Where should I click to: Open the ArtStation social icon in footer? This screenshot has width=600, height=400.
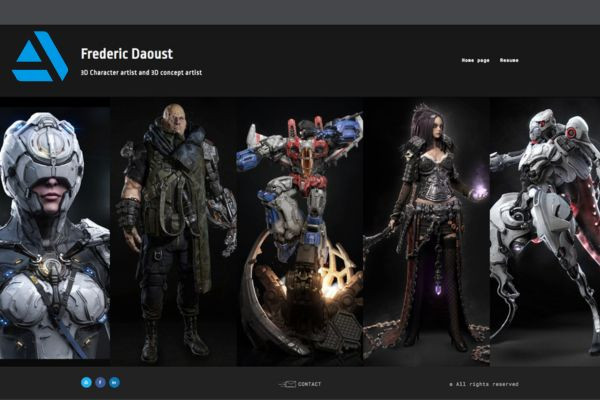(x=86, y=382)
